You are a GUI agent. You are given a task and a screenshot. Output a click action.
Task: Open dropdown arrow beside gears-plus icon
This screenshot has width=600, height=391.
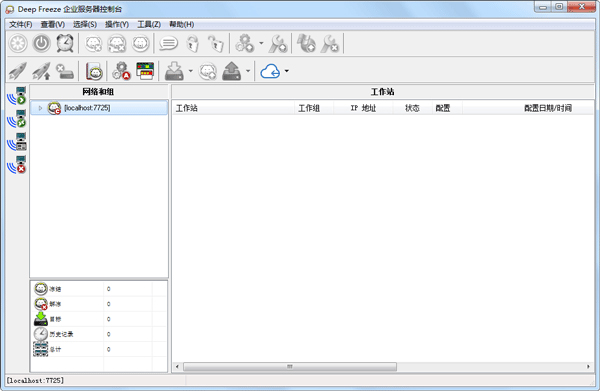coord(261,43)
